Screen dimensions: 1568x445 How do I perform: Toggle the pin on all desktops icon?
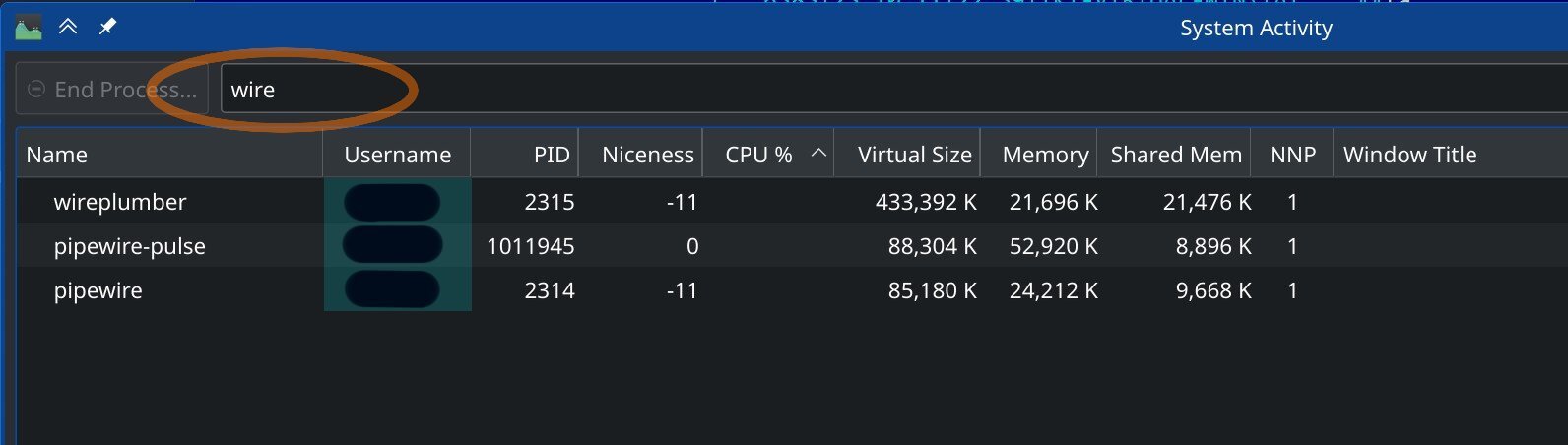point(107,28)
